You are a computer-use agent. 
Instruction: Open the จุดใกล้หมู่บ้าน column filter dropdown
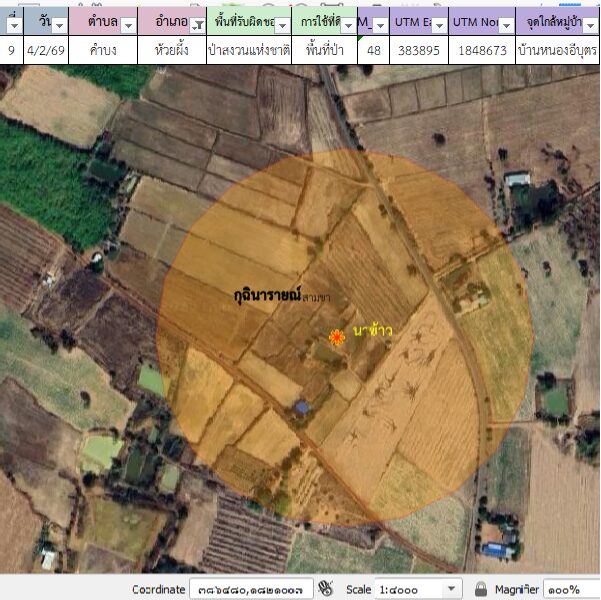590,24
